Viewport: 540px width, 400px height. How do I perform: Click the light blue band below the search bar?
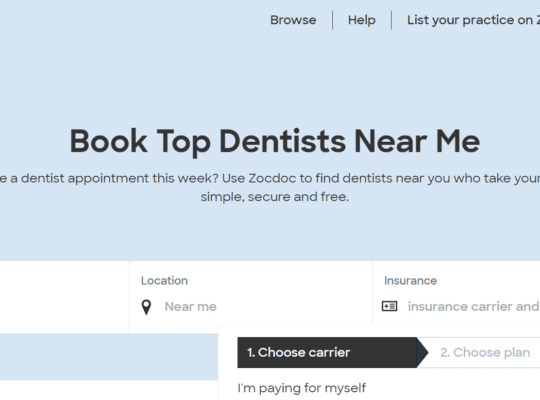109,357
